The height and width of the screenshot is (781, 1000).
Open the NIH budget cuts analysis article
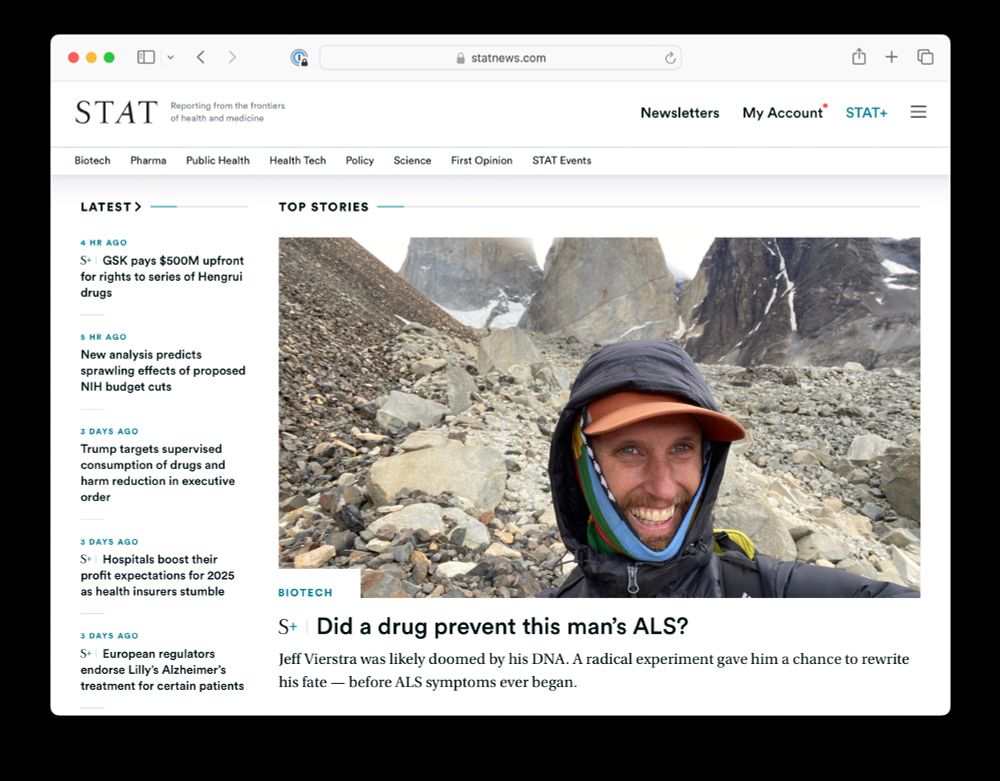(x=163, y=370)
